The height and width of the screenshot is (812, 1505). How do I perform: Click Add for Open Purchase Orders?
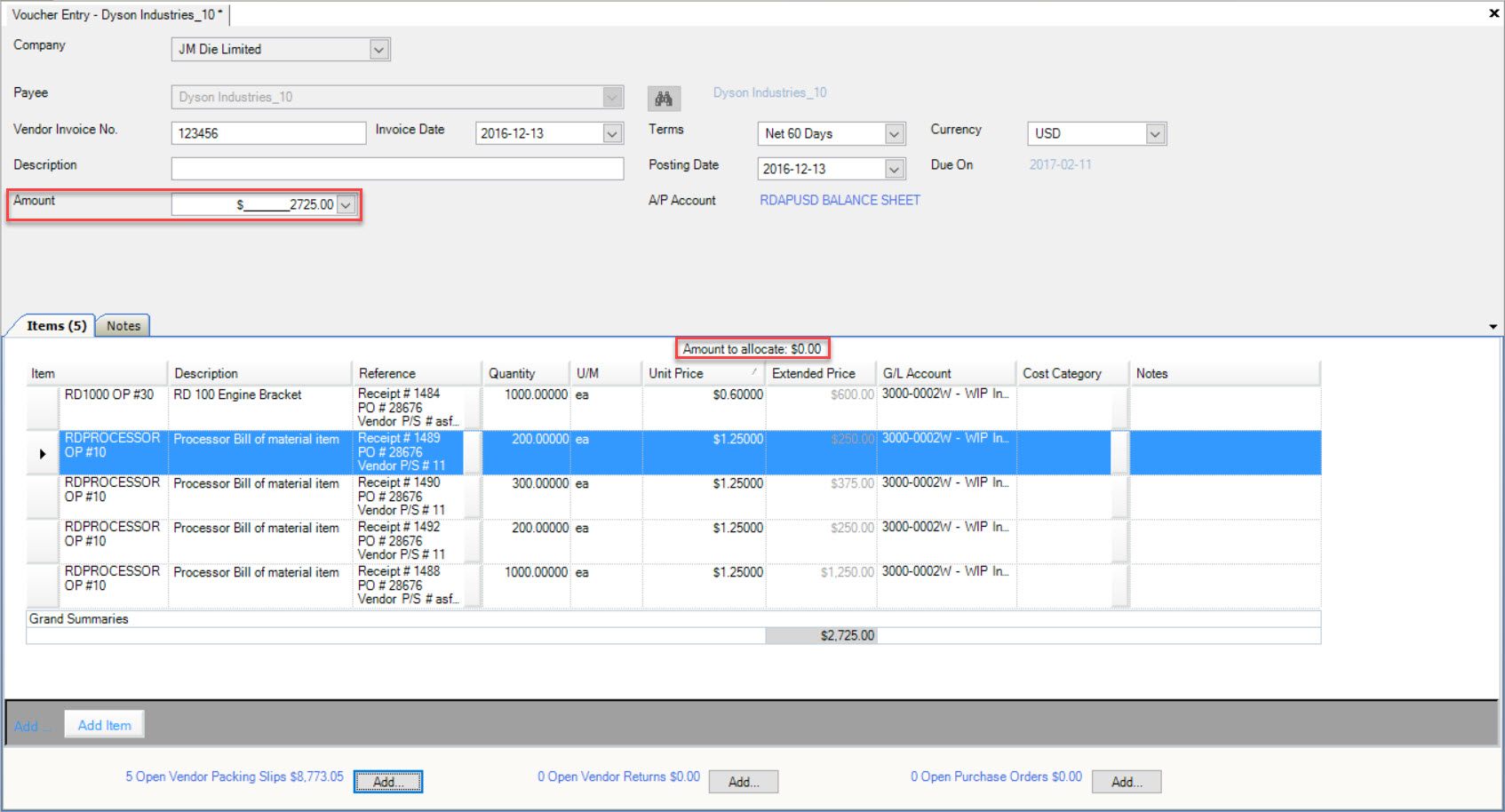[1127, 782]
